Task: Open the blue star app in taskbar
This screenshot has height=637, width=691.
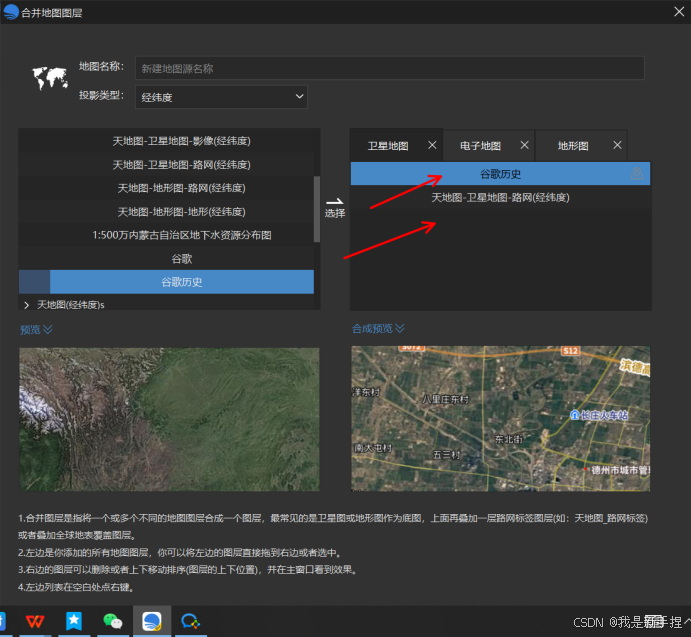Action: click(x=74, y=621)
